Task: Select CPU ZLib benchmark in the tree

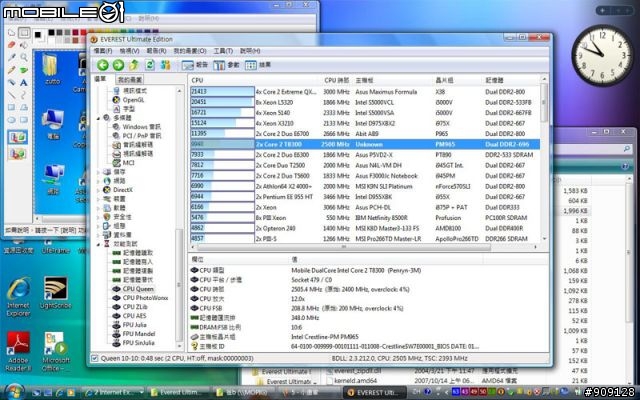Action: point(135,307)
